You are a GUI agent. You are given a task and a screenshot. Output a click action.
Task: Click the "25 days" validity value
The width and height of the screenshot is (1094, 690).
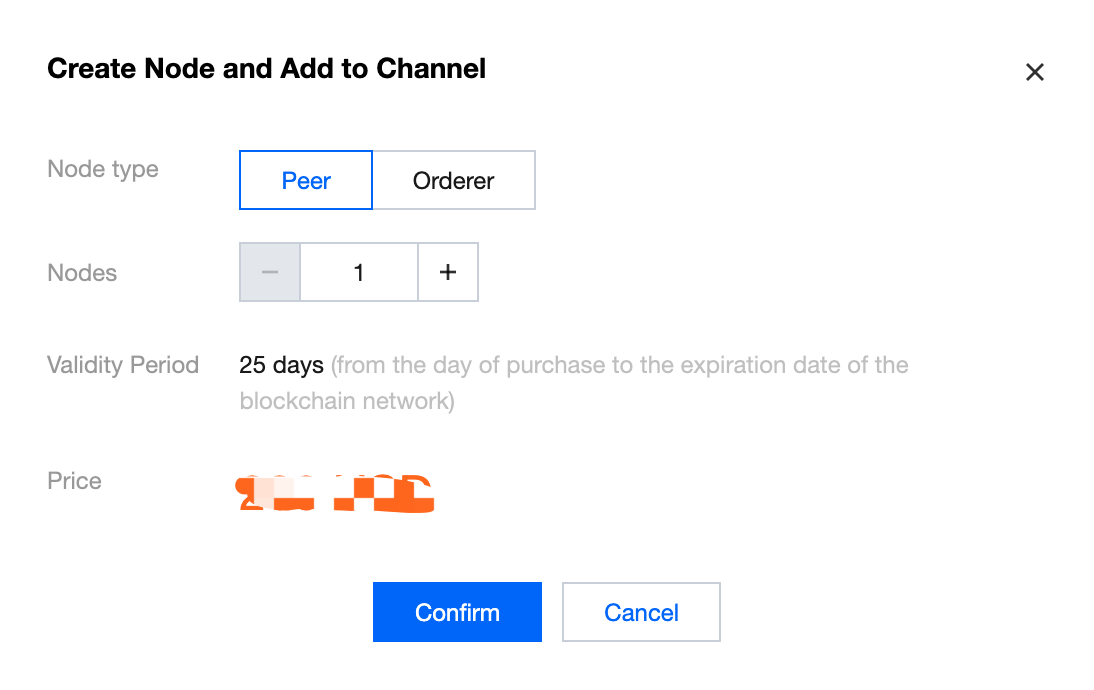(281, 365)
